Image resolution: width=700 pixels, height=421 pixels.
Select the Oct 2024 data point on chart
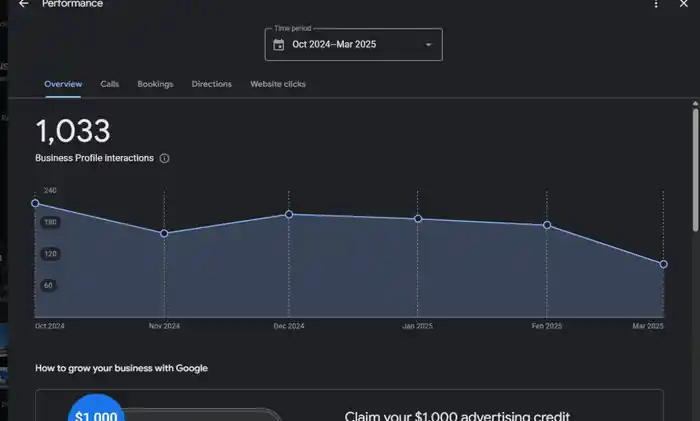pyautogui.click(x=35, y=204)
